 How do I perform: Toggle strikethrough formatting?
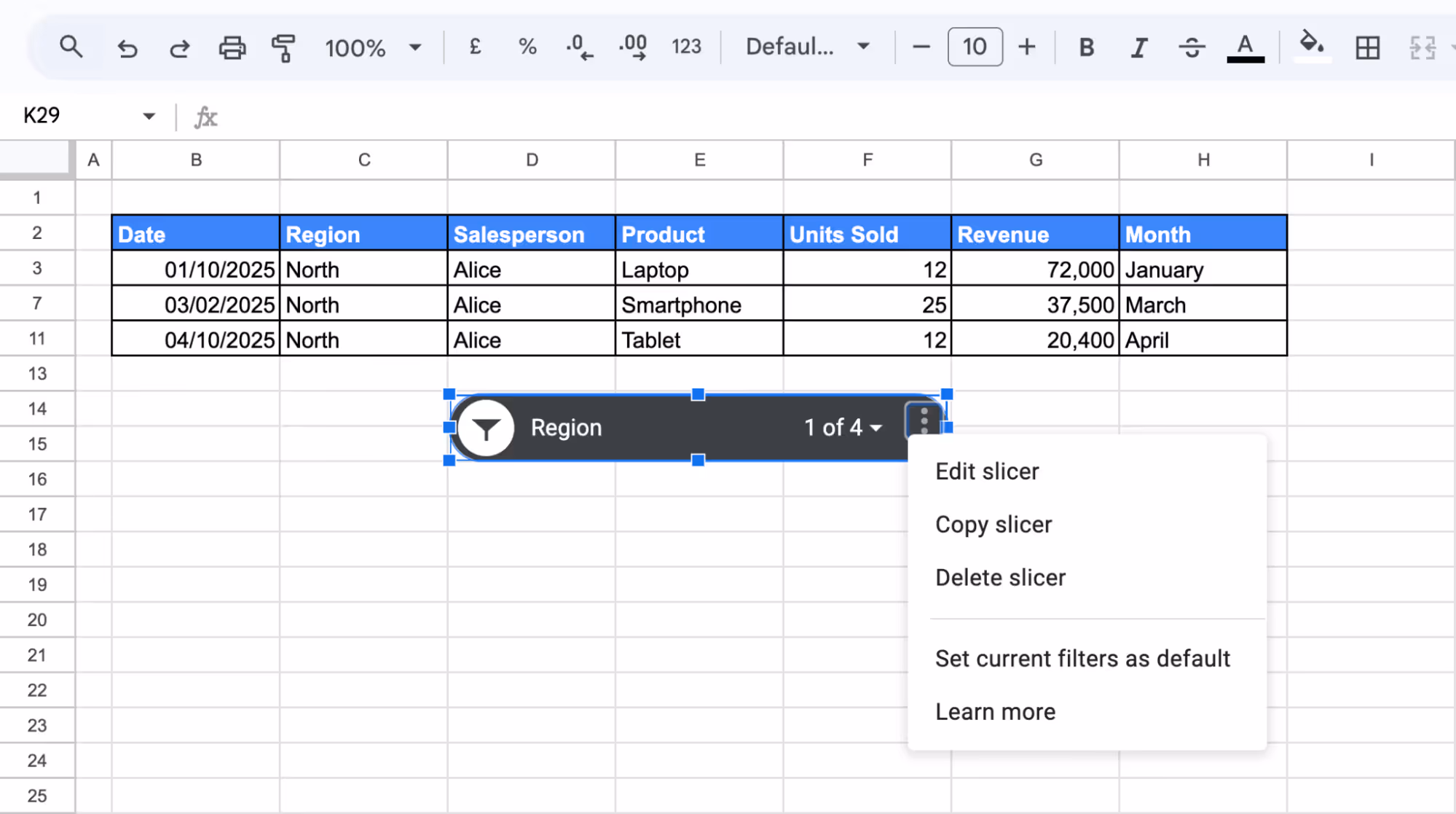pyautogui.click(x=1191, y=47)
